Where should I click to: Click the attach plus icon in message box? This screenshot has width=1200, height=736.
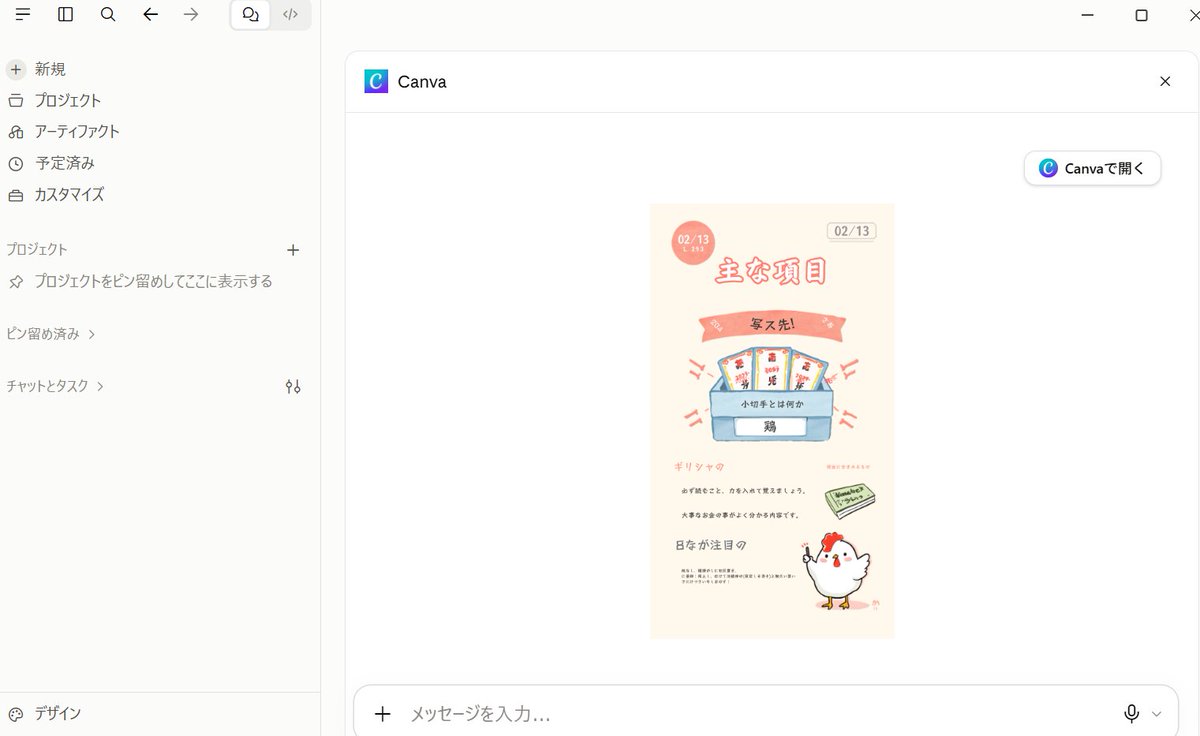[382, 714]
